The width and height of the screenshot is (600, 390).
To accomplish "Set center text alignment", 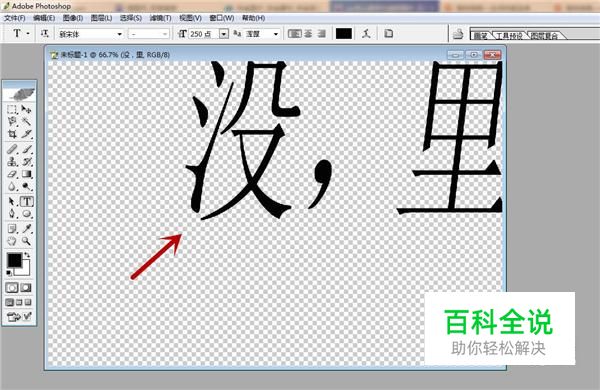I will pyautogui.click(x=308, y=34).
